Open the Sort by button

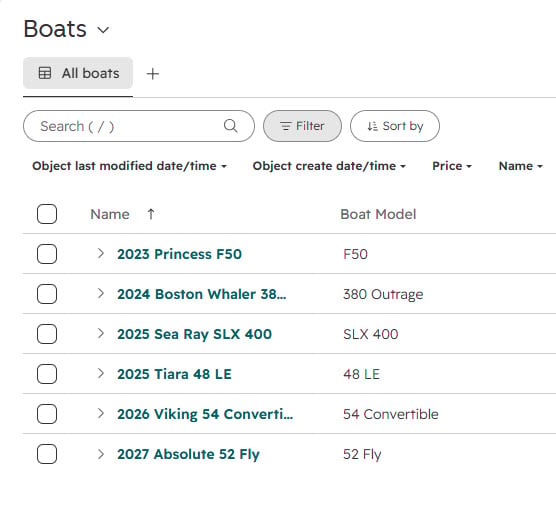click(x=395, y=126)
